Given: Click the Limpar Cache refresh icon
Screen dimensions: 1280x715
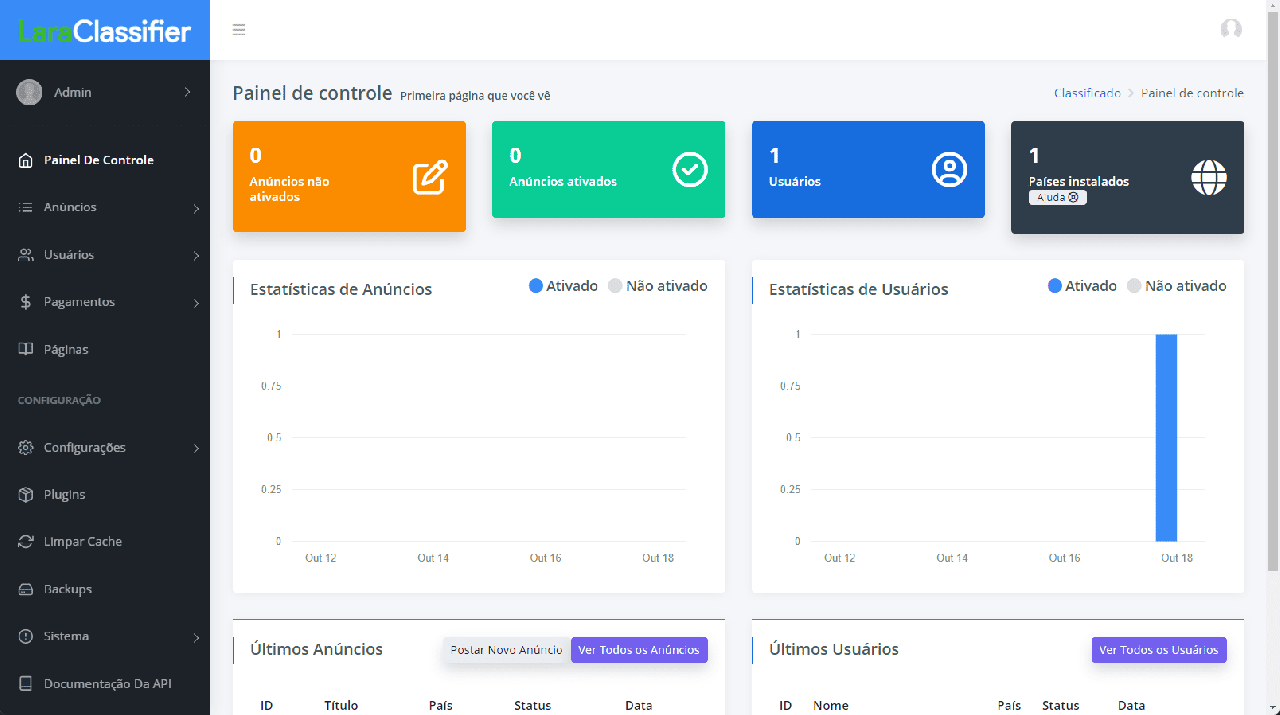Looking at the screenshot, I should point(26,542).
